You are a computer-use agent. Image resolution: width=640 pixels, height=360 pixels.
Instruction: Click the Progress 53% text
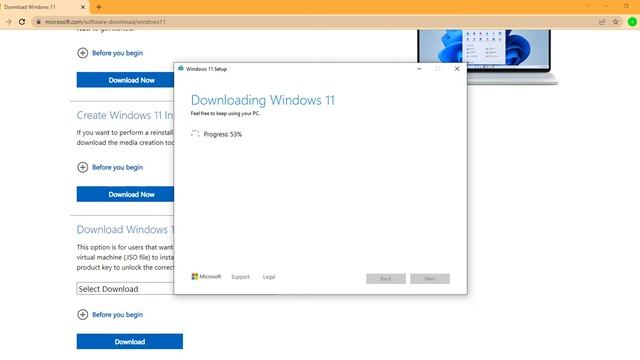click(x=222, y=134)
